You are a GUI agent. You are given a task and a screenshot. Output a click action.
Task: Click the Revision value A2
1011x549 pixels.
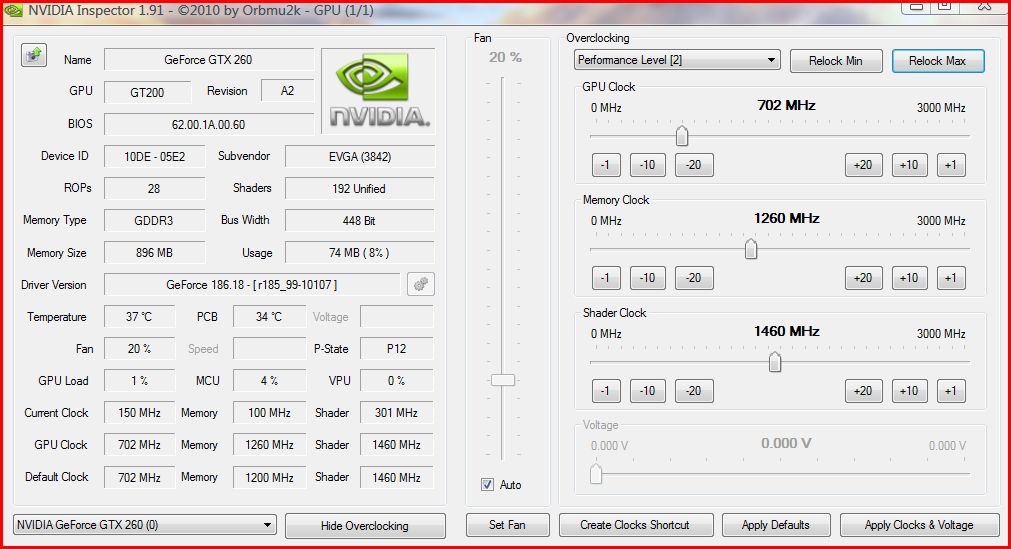(x=288, y=91)
